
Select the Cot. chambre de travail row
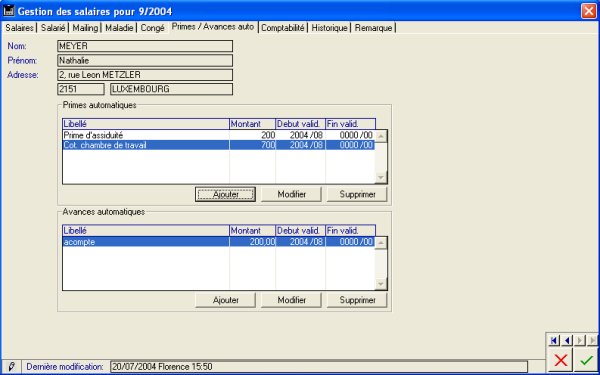click(218, 145)
